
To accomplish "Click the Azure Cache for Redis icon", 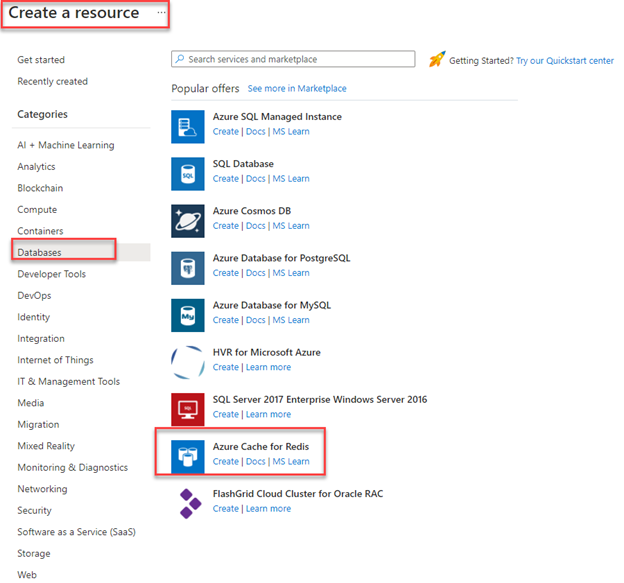I will point(188,454).
